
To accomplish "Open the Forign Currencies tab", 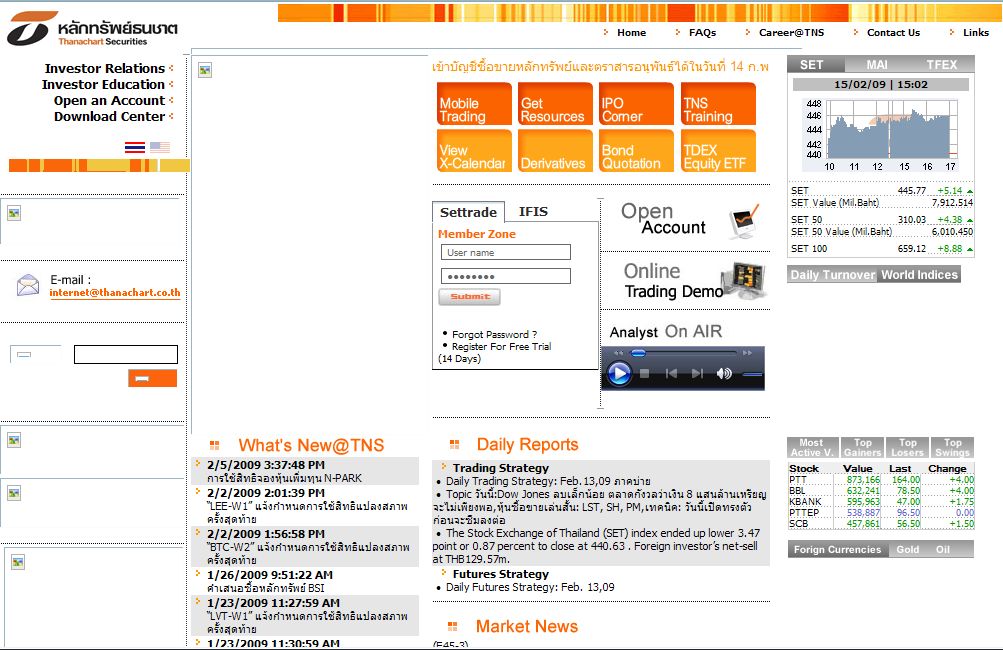I will tap(837, 550).
